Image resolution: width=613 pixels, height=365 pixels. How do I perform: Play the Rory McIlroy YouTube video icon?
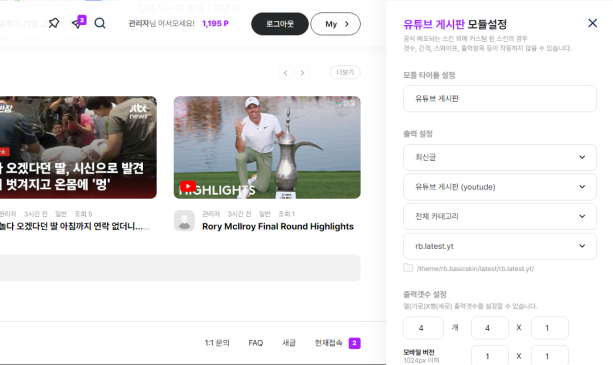[x=188, y=186]
